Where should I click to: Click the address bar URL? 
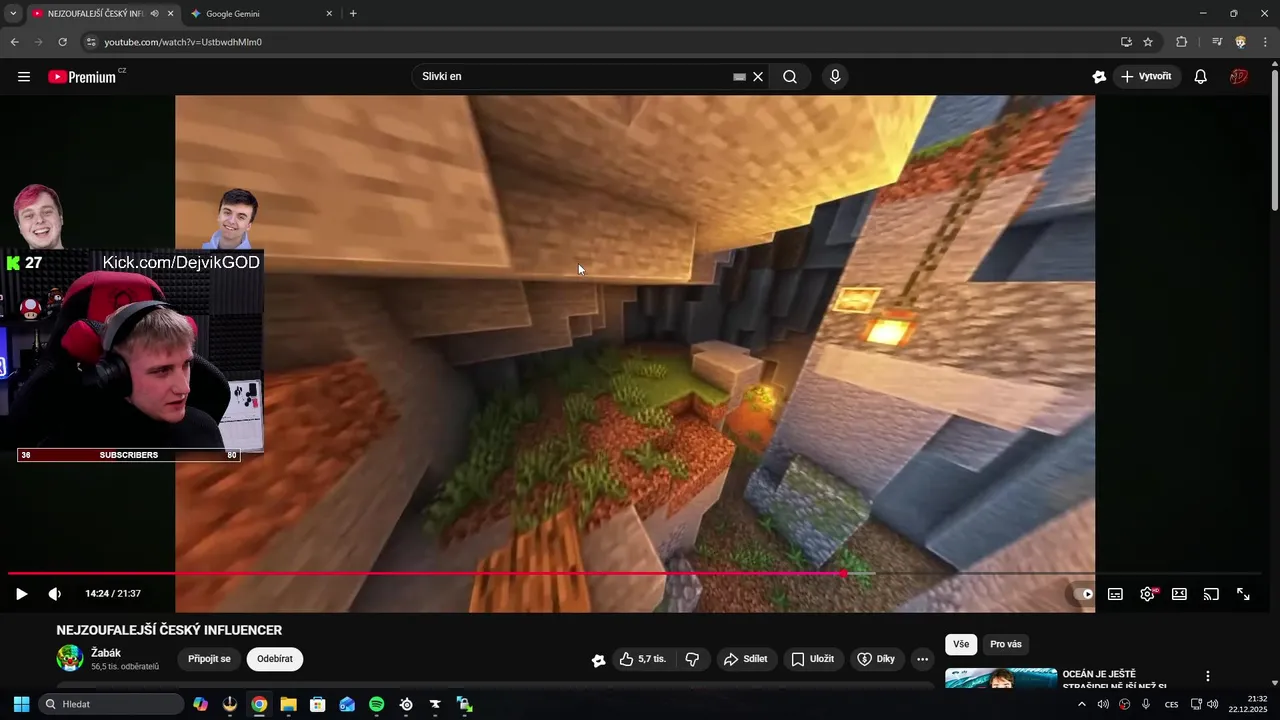[183, 42]
